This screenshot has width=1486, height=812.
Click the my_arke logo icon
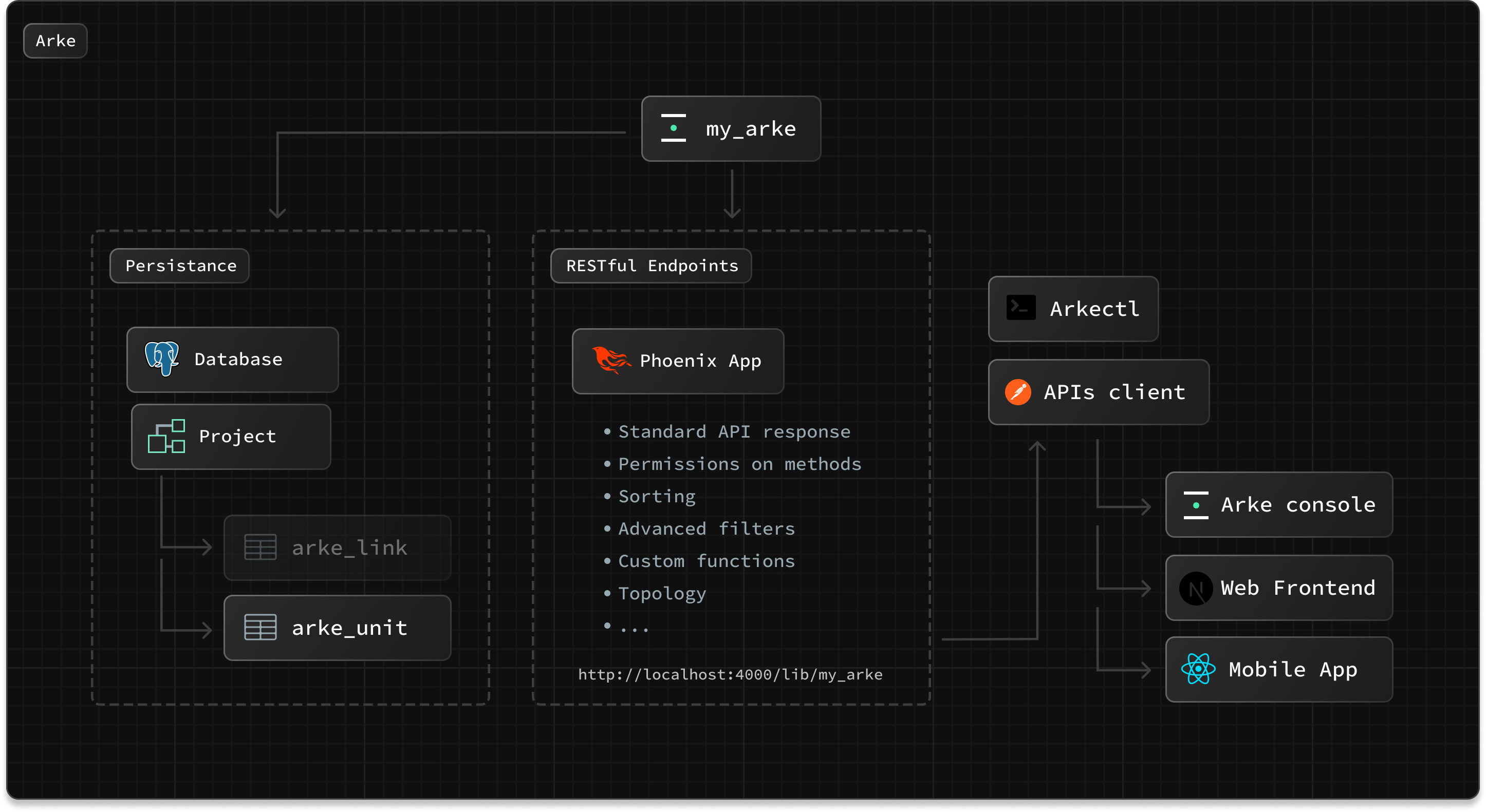[673, 128]
